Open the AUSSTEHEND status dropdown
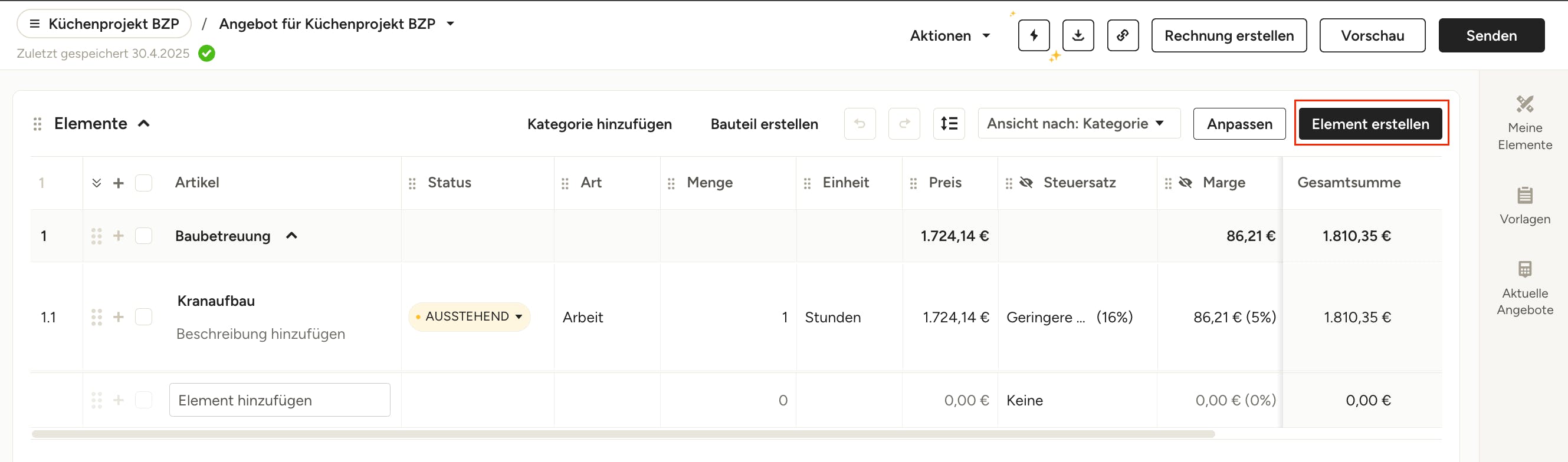The height and width of the screenshot is (462, 1568). coord(470,316)
